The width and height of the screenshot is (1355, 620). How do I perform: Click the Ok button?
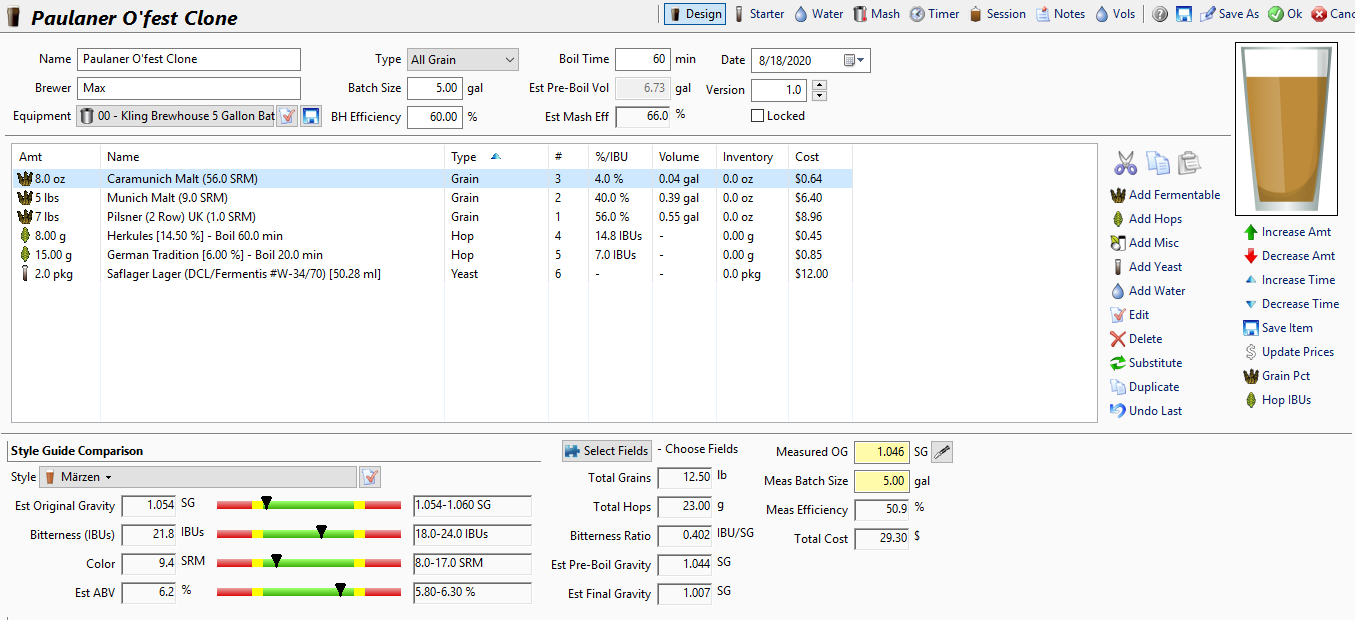click(1285, 14)
